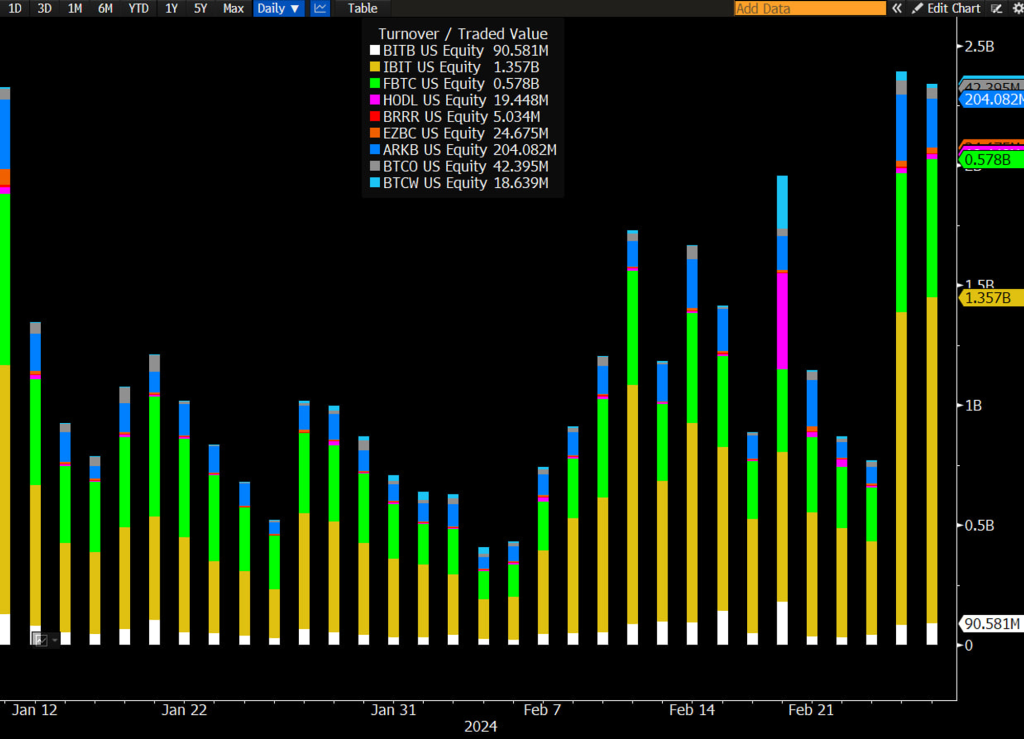Expand dropdown arrow beside bottom-left chart icon
Image resolution: width=1024 pixels, height=739 pixels.
53,639
